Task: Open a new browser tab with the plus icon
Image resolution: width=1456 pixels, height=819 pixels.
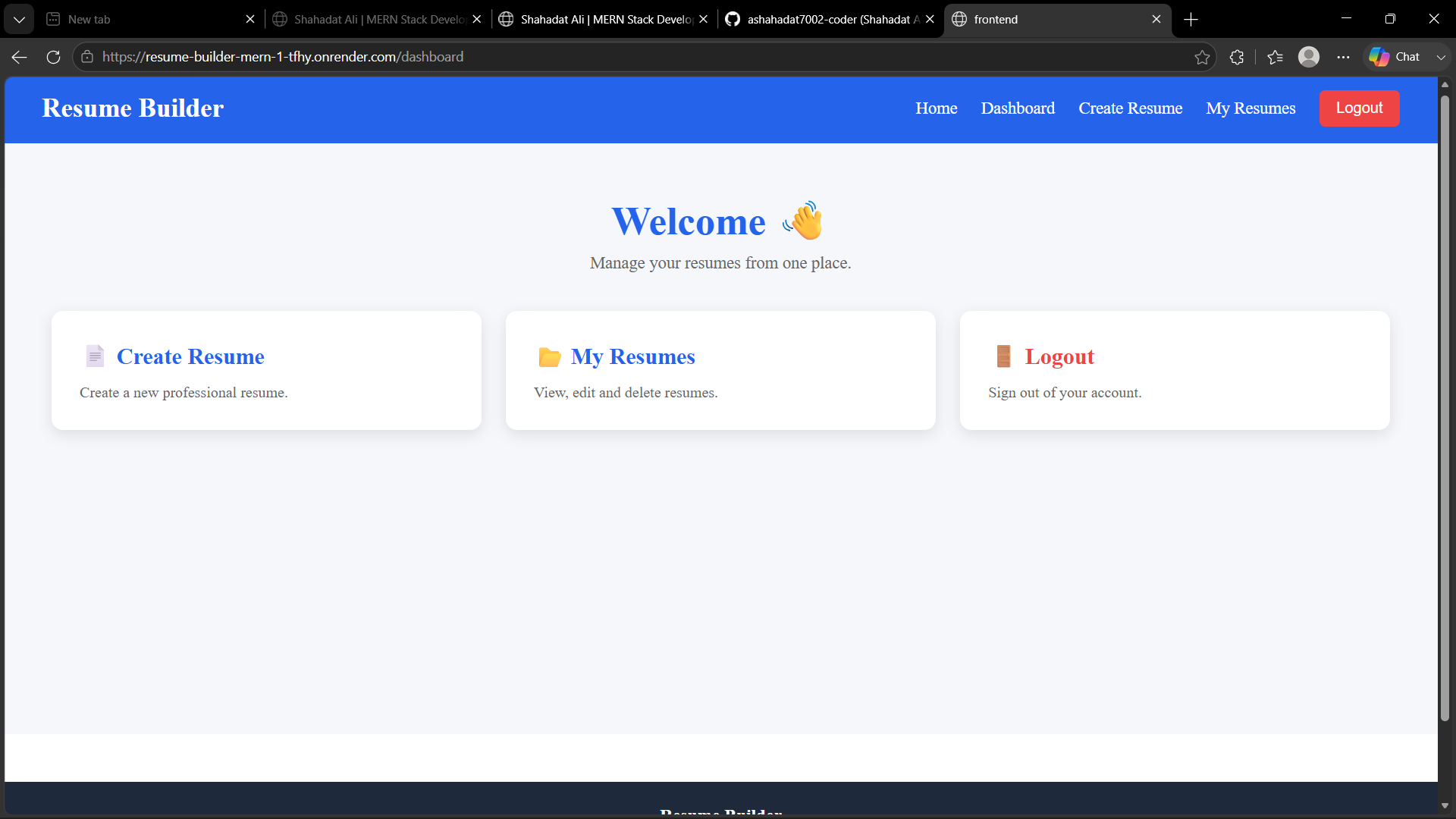Action: (1191, 19)
